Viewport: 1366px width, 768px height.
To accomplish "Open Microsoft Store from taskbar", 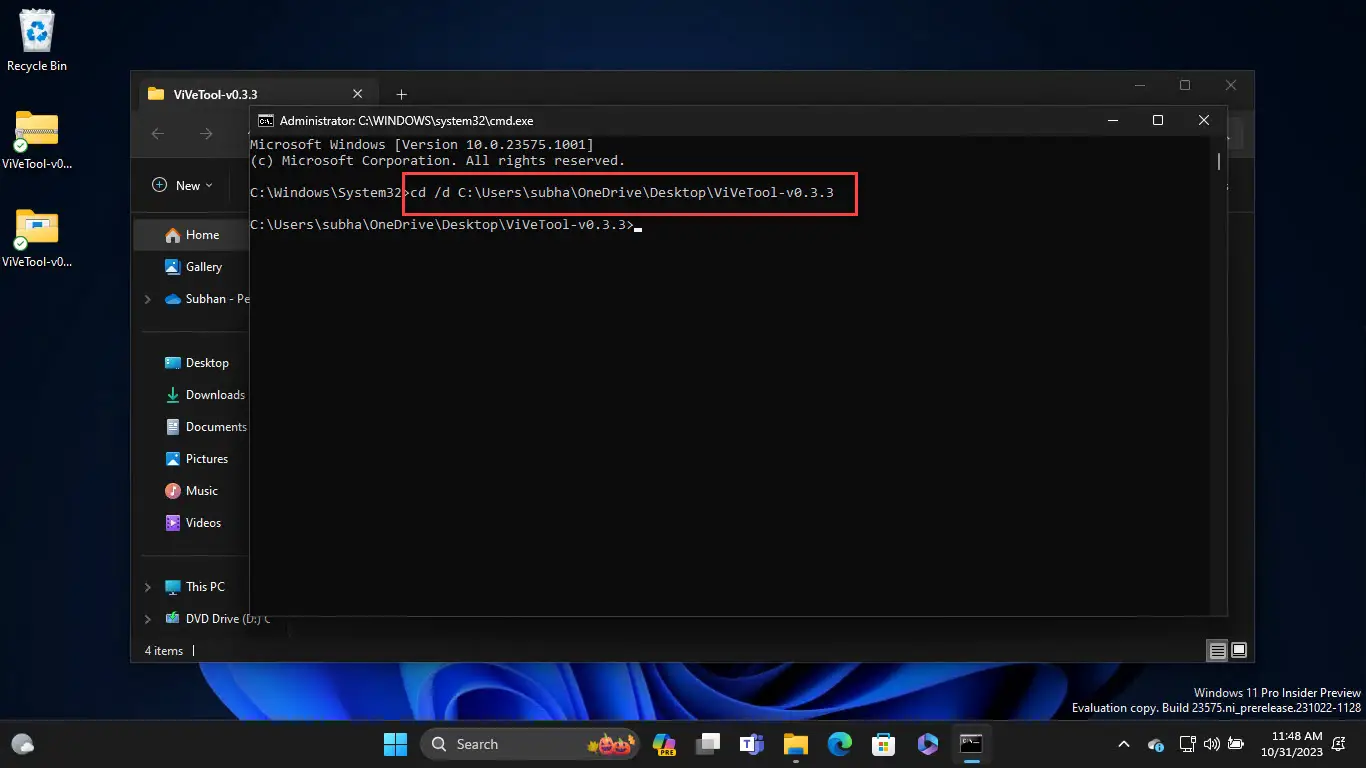I will (883, 744).
